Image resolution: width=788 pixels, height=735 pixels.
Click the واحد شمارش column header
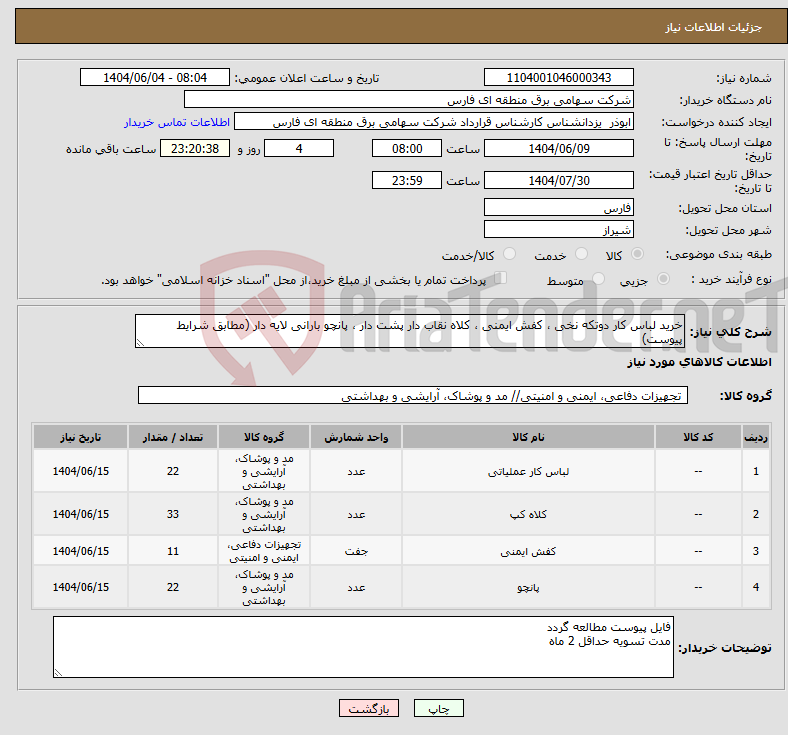click(x=356, y=437)
